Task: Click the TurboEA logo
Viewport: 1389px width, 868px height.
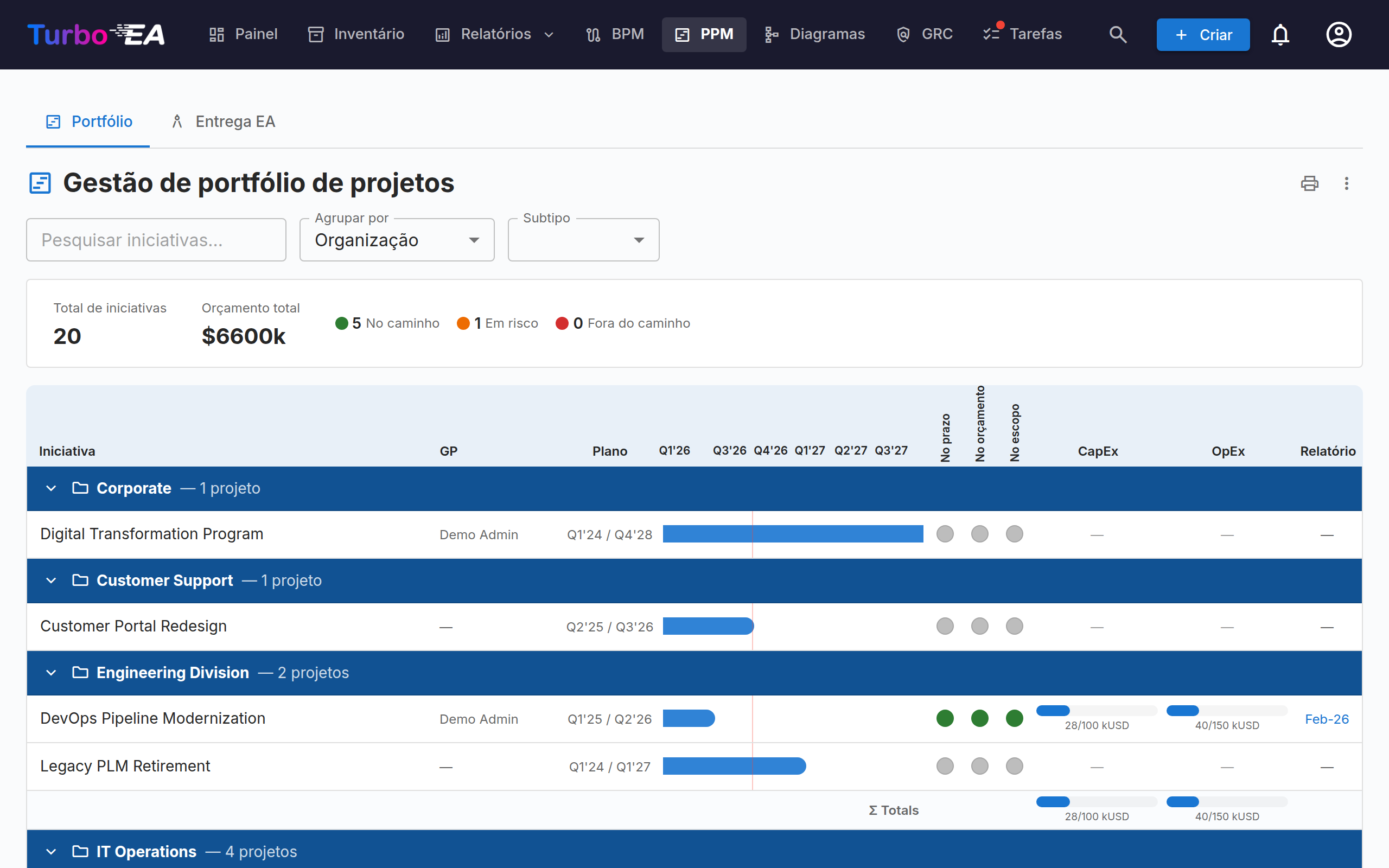Action: [96, 34]
